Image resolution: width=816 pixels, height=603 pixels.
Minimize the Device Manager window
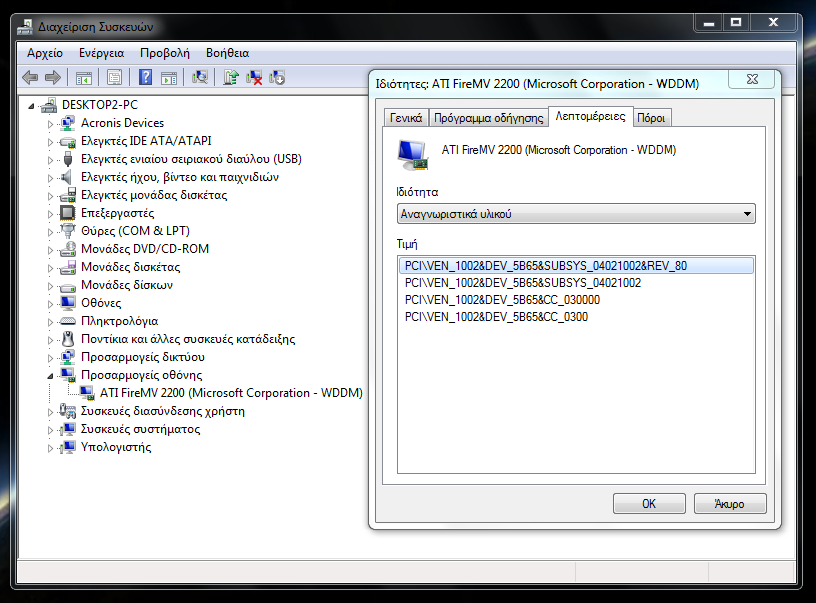(x=708, y=22)
